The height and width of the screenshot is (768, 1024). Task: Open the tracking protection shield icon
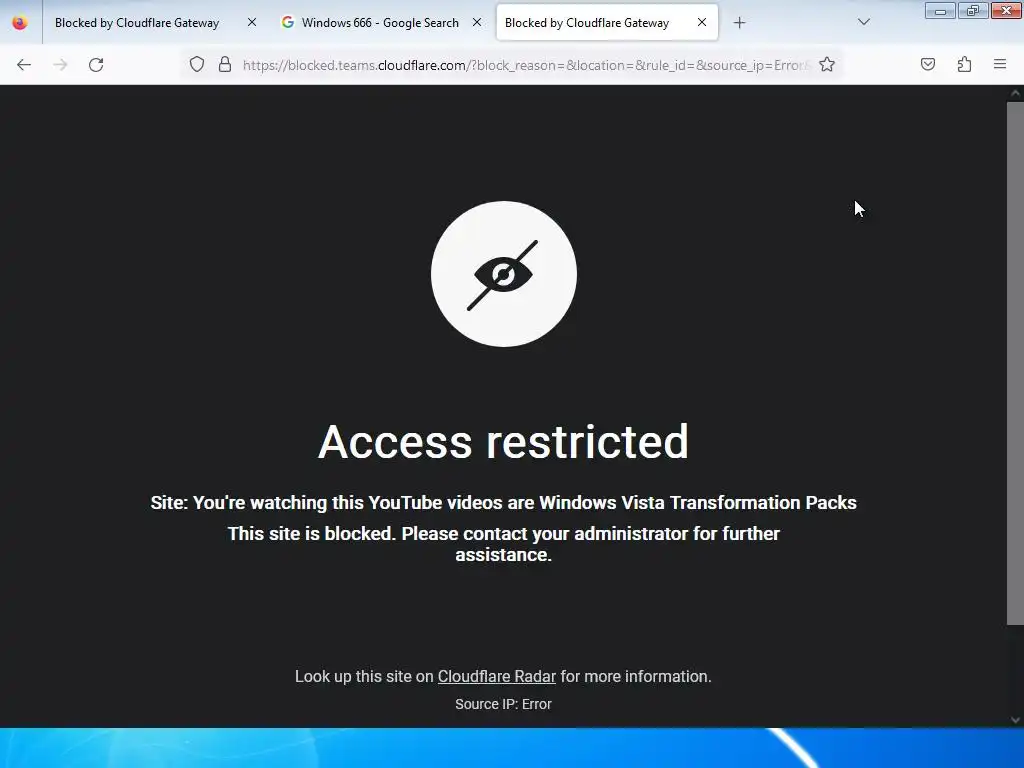click(197, 65)
